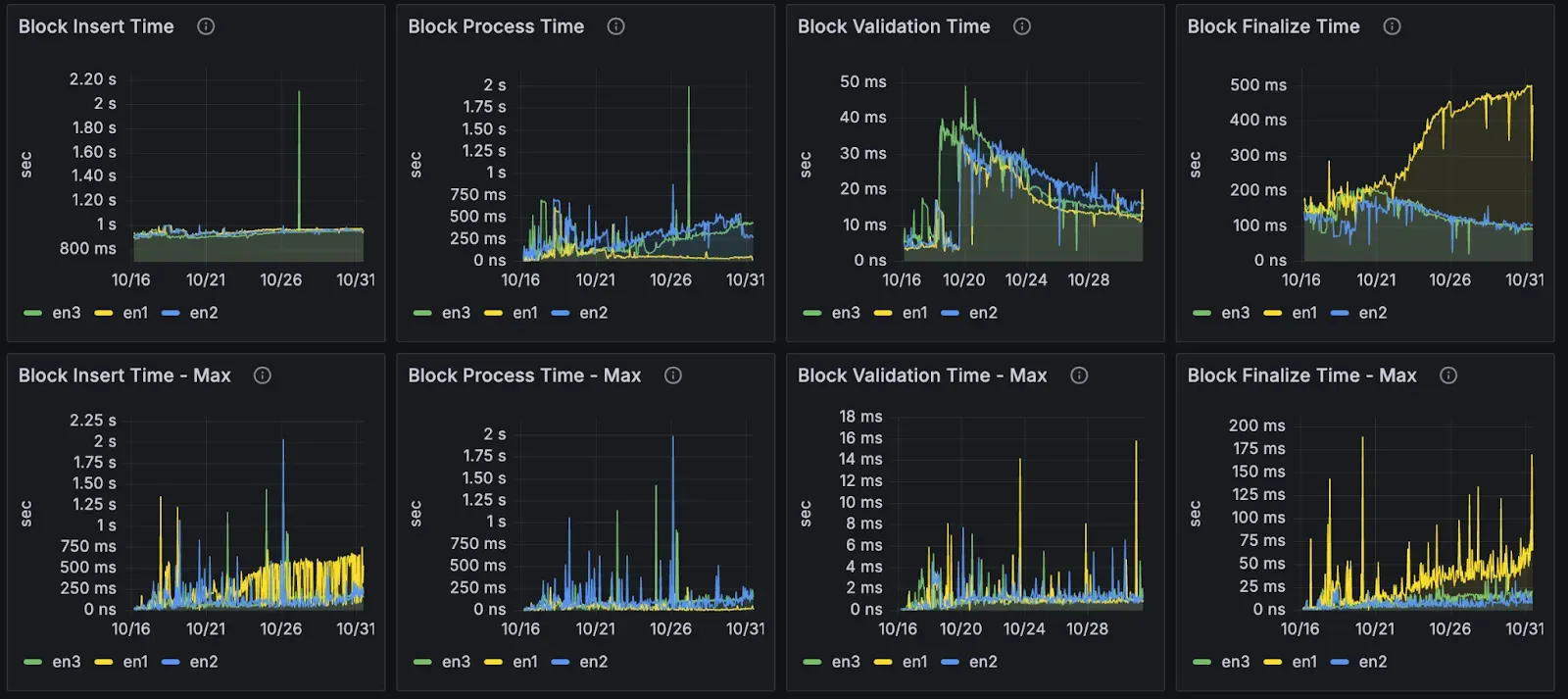Click info icon for Block Validation Time - Max
Image resolution: width=1568 pixels, height=699 pixels.
pyautogui.click(x=1079, y=375)
